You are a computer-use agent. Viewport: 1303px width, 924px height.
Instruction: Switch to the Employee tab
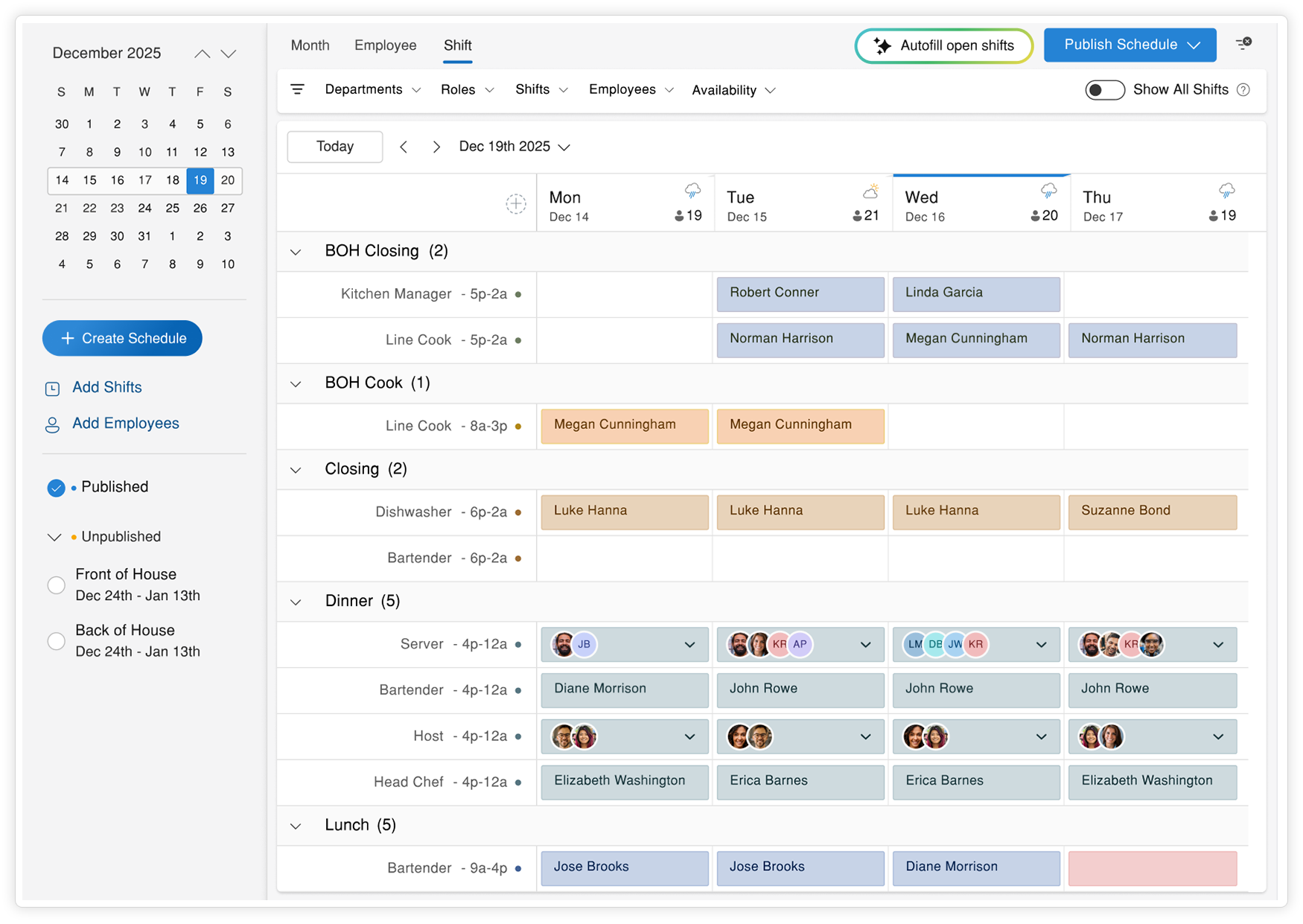(385, 45)
